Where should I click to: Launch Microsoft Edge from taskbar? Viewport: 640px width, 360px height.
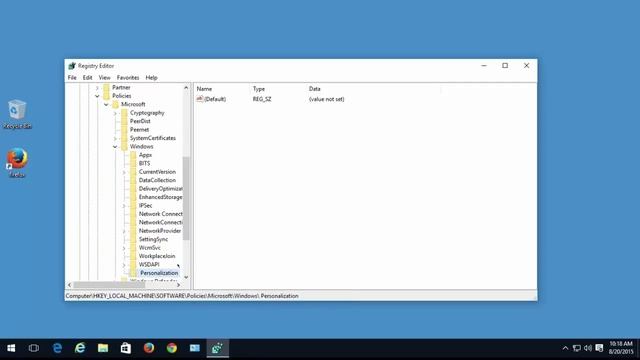pos(57,348)
